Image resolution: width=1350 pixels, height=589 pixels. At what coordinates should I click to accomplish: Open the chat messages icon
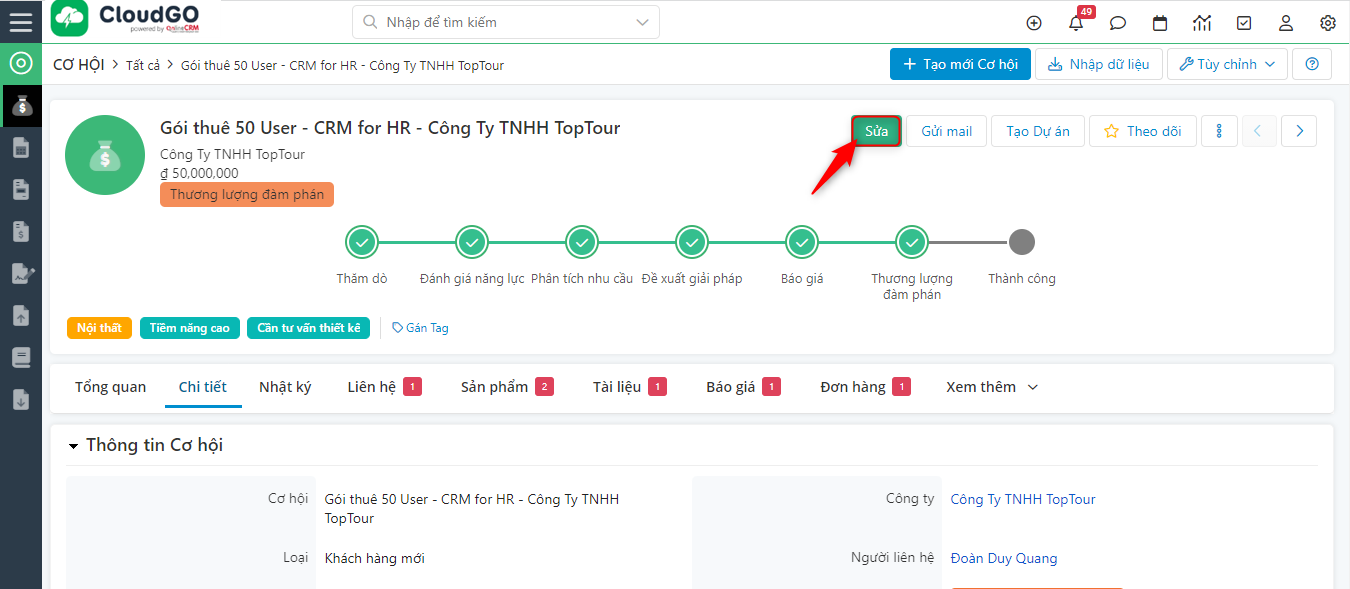(x=1118, y=23)
